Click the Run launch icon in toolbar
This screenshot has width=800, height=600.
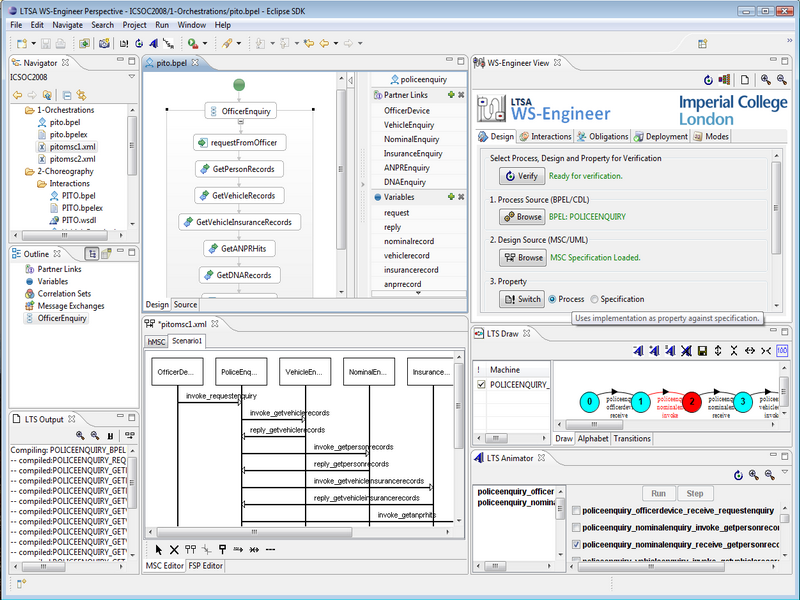[x=193, y=43]
